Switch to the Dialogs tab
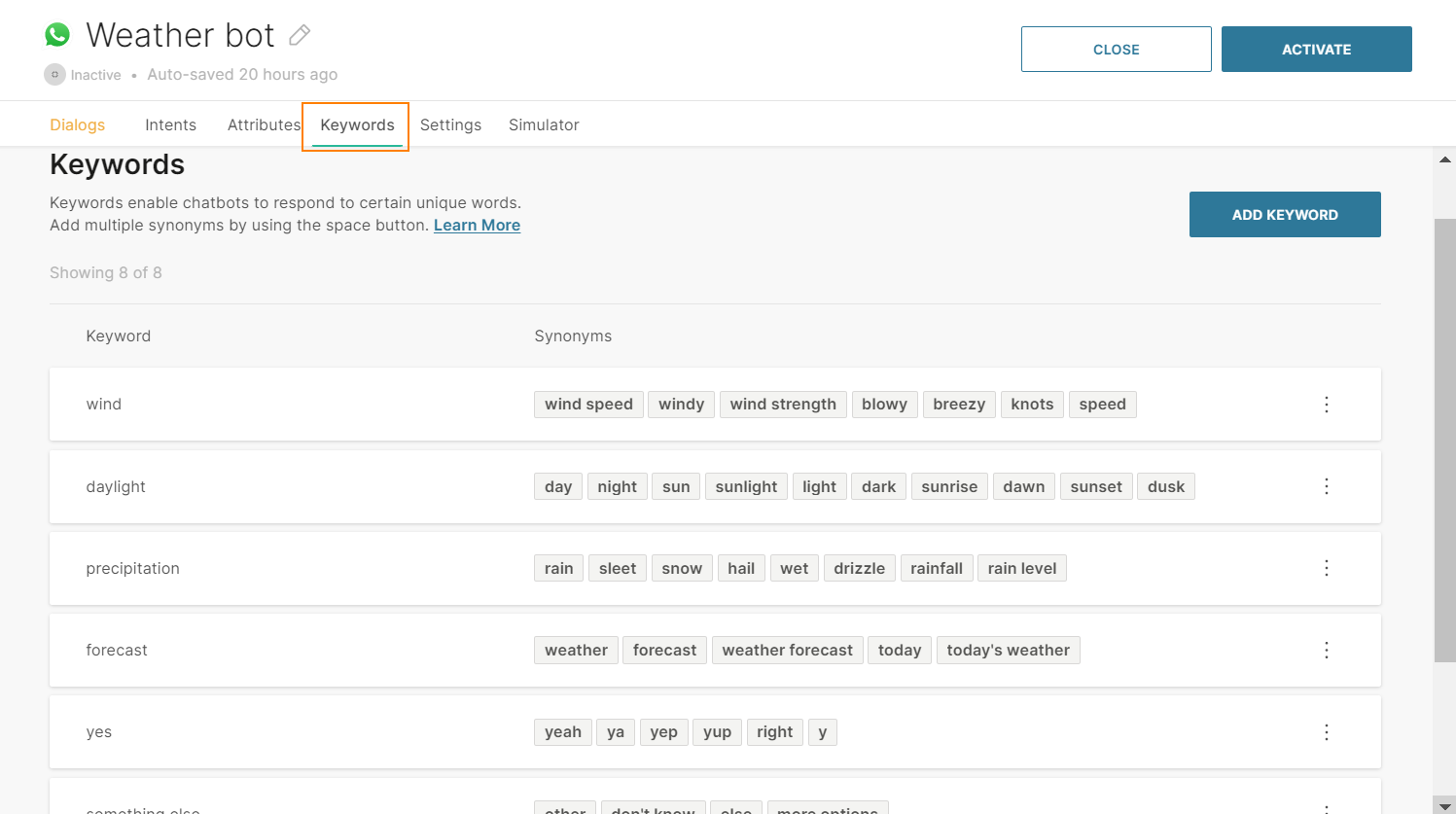 [x=78, y=124]
